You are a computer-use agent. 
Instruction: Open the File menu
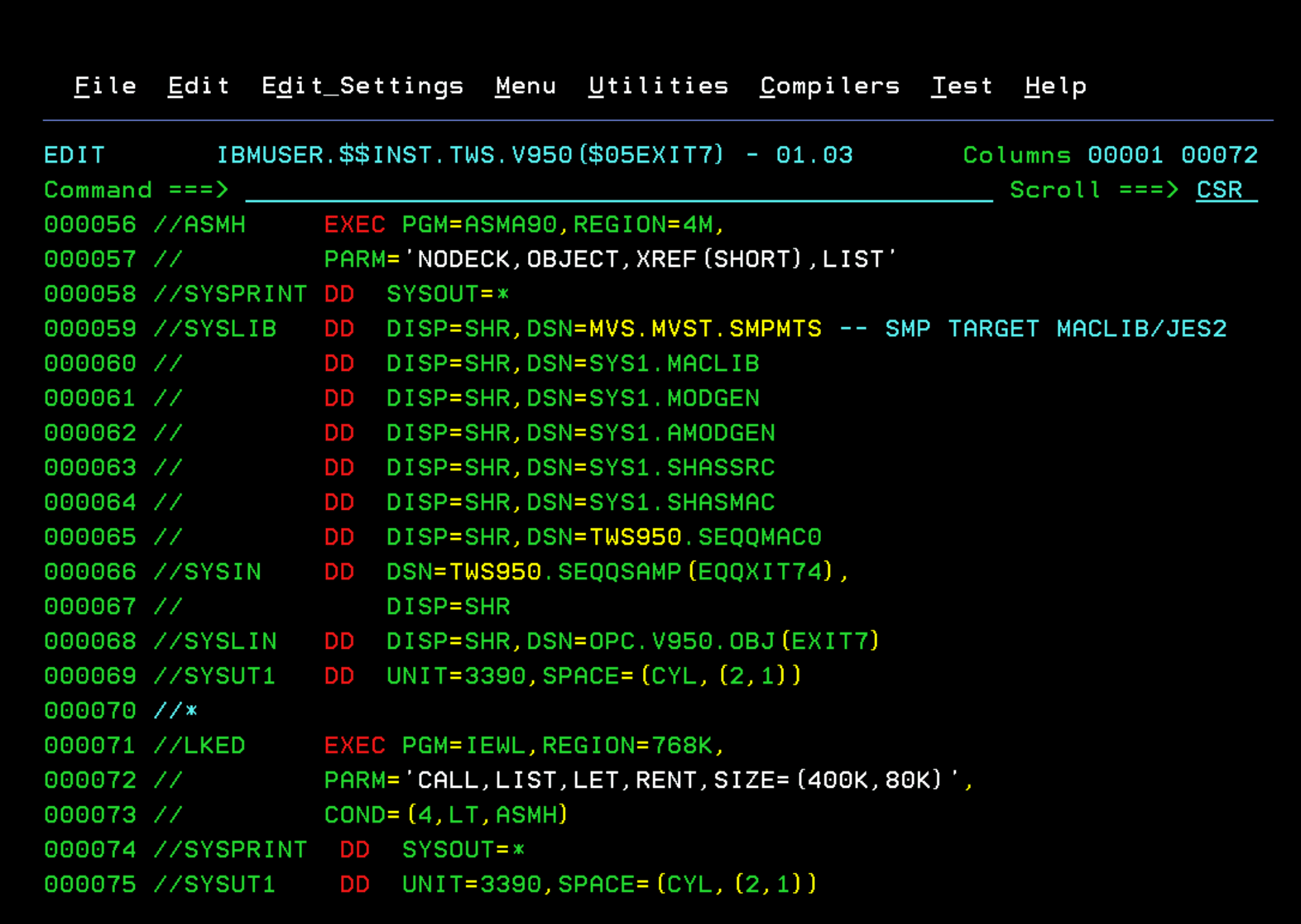tap(105, 86)
